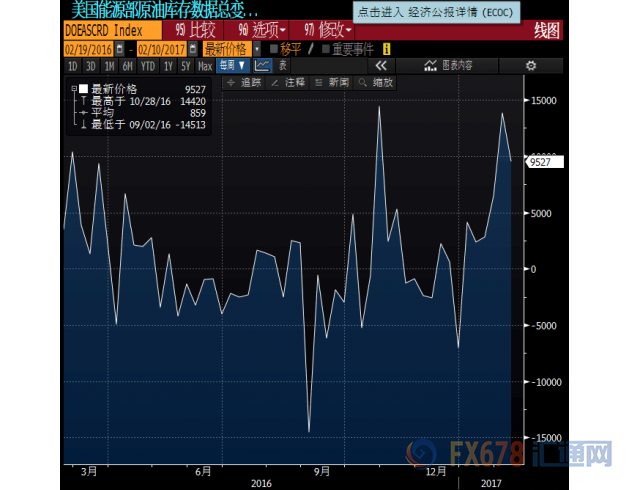Click the 比较 compare button

click(x=195, y=30)
